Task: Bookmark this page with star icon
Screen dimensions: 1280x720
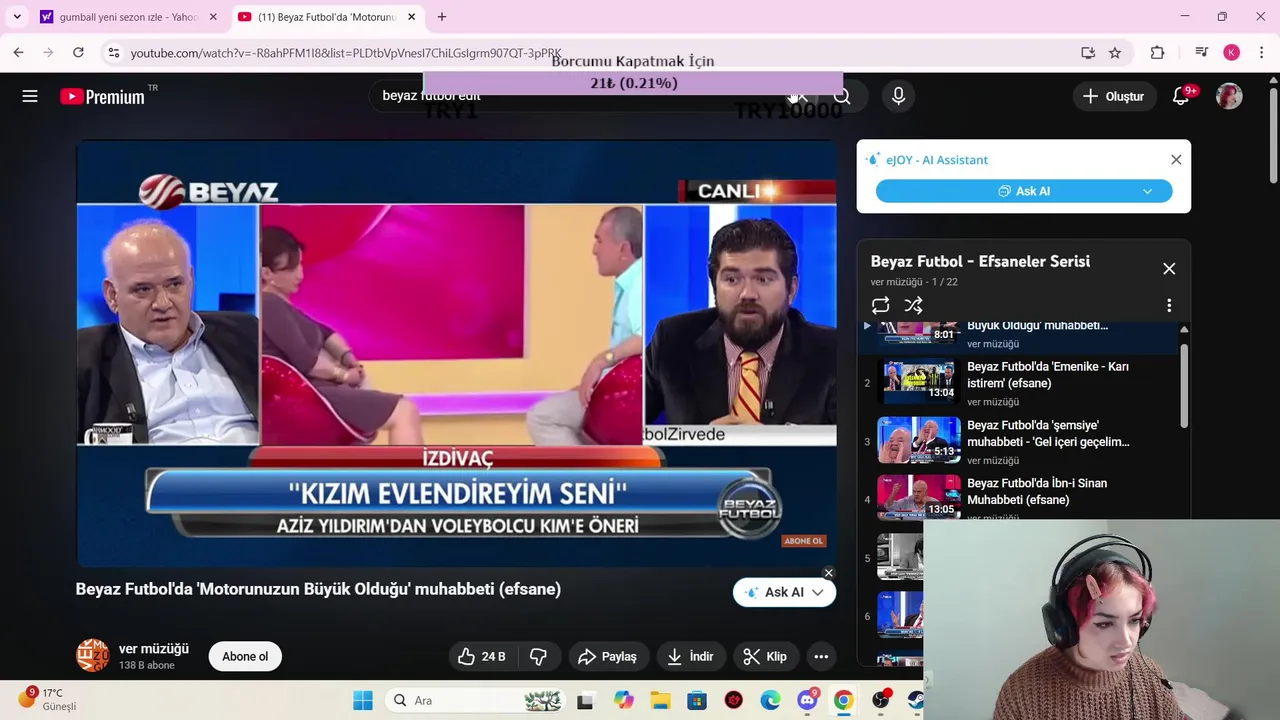Action: pyautogui.click(x=1115, y=52)
